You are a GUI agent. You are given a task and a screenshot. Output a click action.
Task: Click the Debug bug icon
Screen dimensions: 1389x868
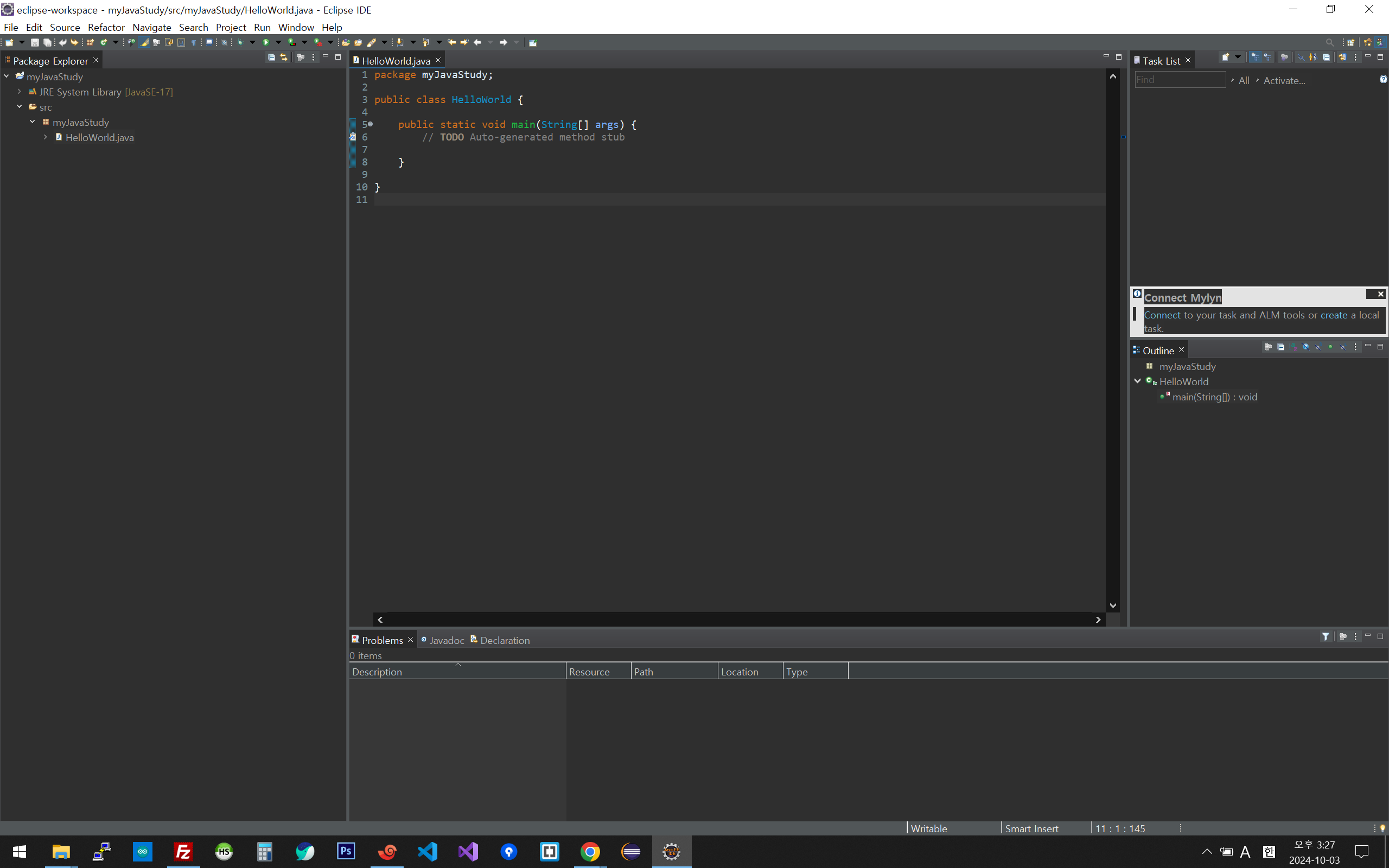point(240,42)
